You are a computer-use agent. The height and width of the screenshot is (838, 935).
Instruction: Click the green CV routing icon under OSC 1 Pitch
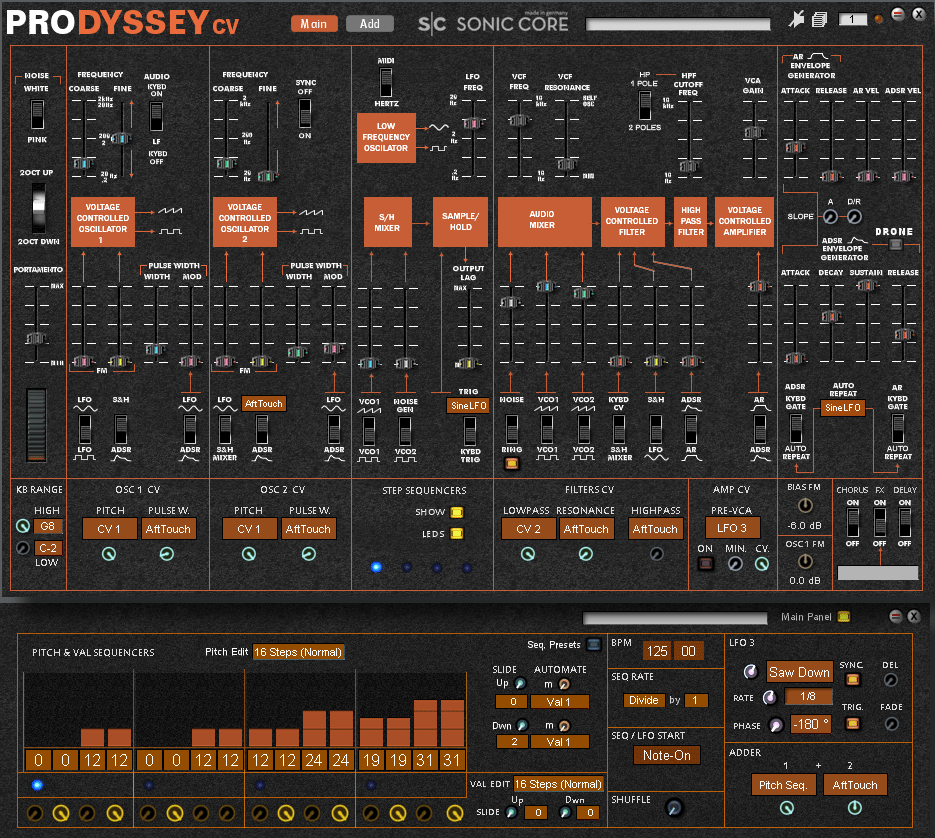click(109, 552)
